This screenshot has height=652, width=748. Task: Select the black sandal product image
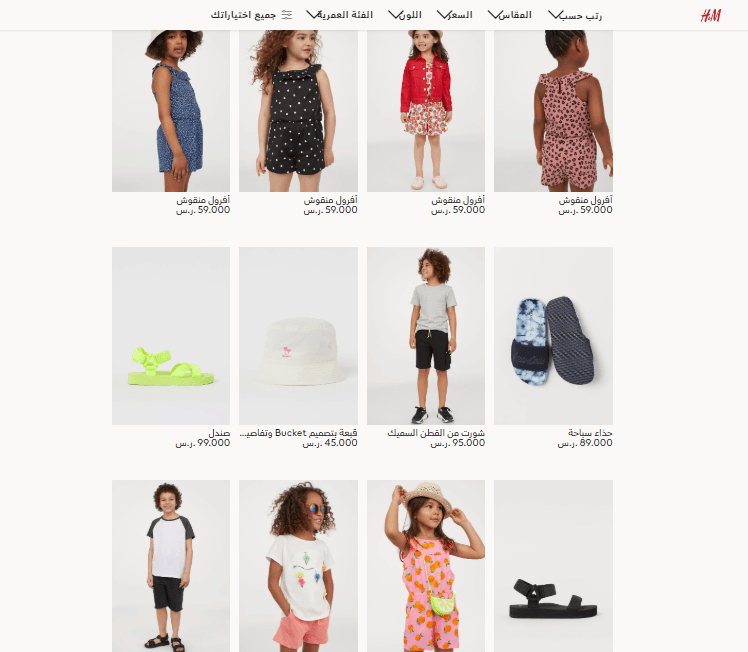[553, 566]
